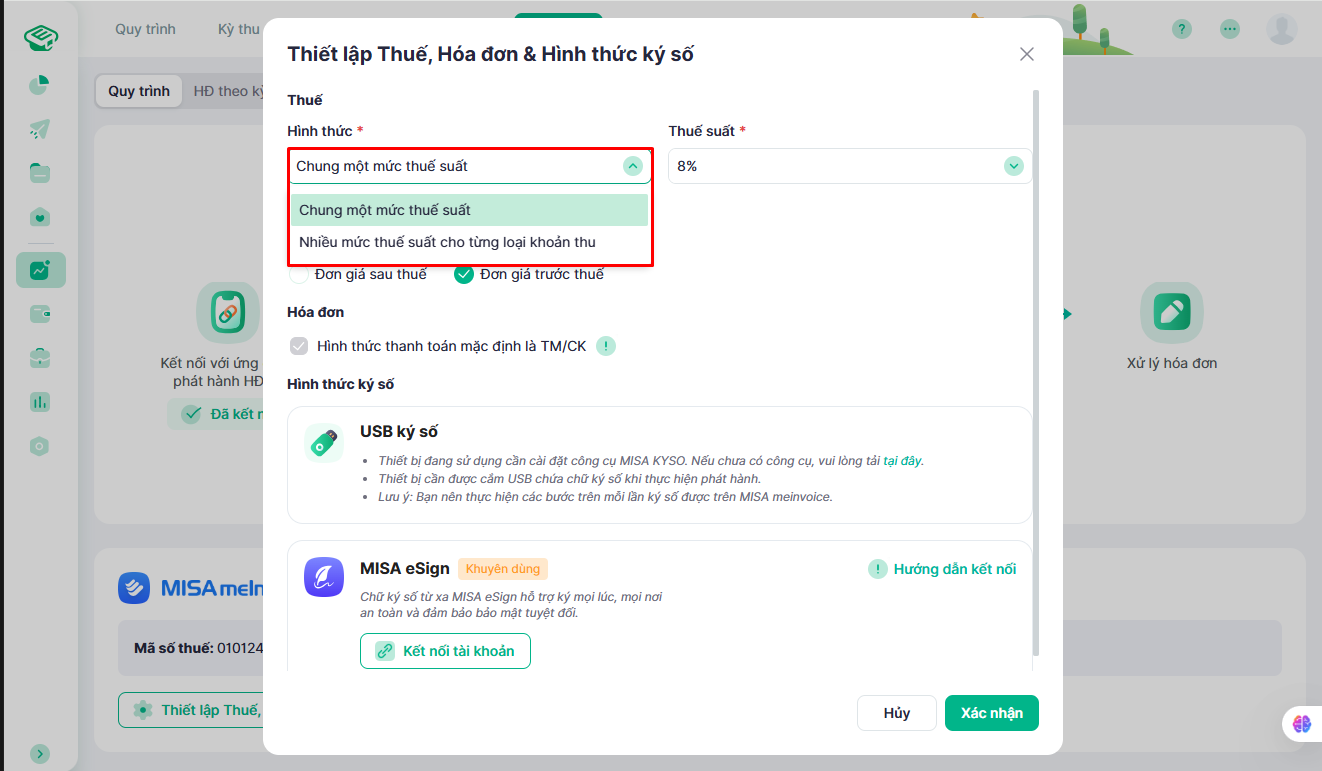Click info icon beside TM/CK payment option

click(606, 346)
